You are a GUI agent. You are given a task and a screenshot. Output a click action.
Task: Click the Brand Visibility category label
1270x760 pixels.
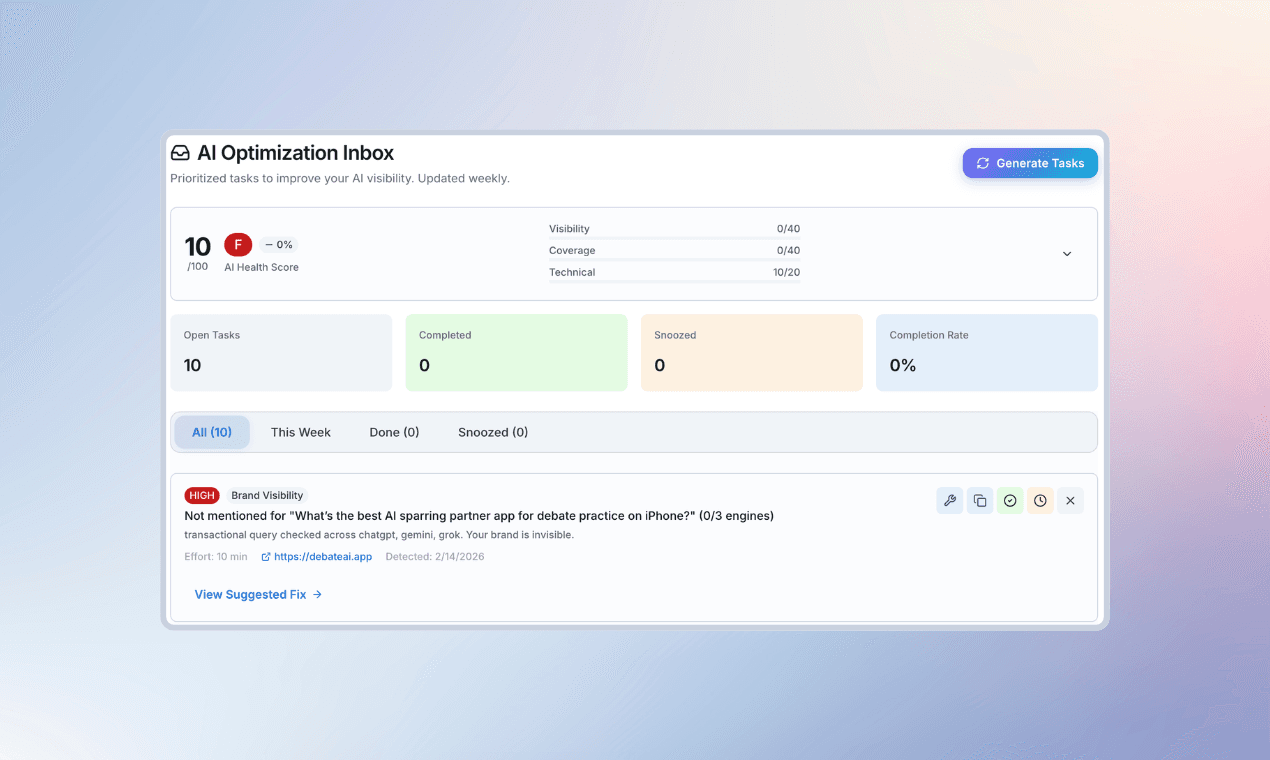pos(267,495)
